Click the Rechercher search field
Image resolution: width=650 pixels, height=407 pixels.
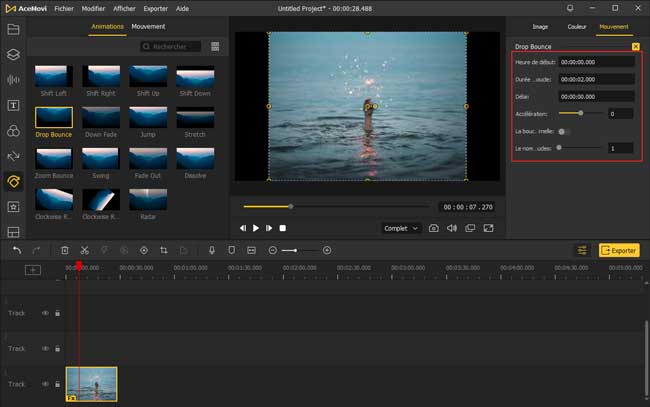click(171, 46)
